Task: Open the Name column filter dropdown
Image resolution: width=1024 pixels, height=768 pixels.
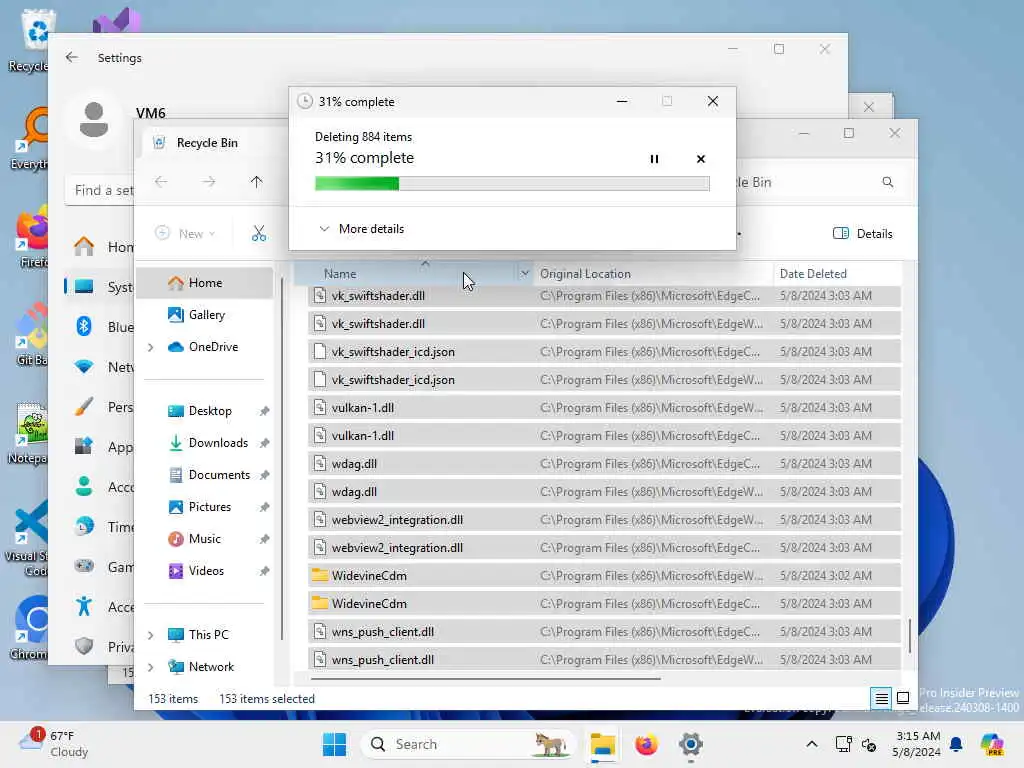Action: pos(524,274)
